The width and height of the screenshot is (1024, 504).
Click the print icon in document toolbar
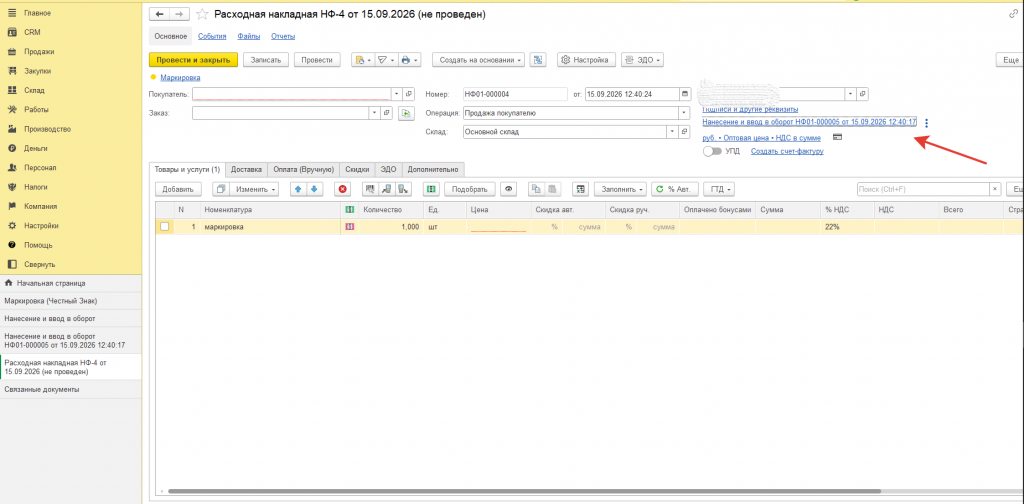408,60
